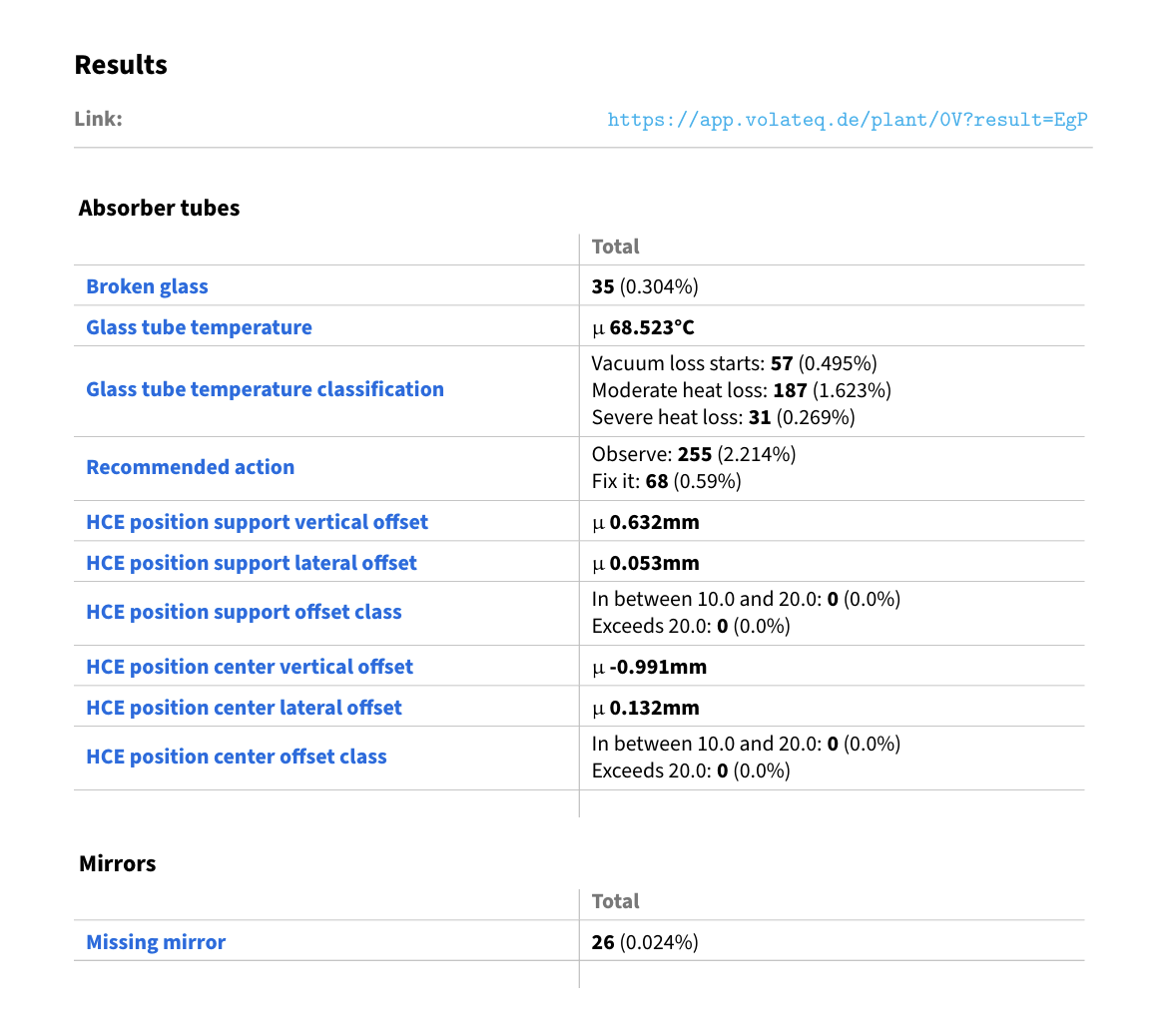Click the Moderate heat loss count 187
The width and height of the screenshot is (1176, 1022).
(x=790, y=390)
